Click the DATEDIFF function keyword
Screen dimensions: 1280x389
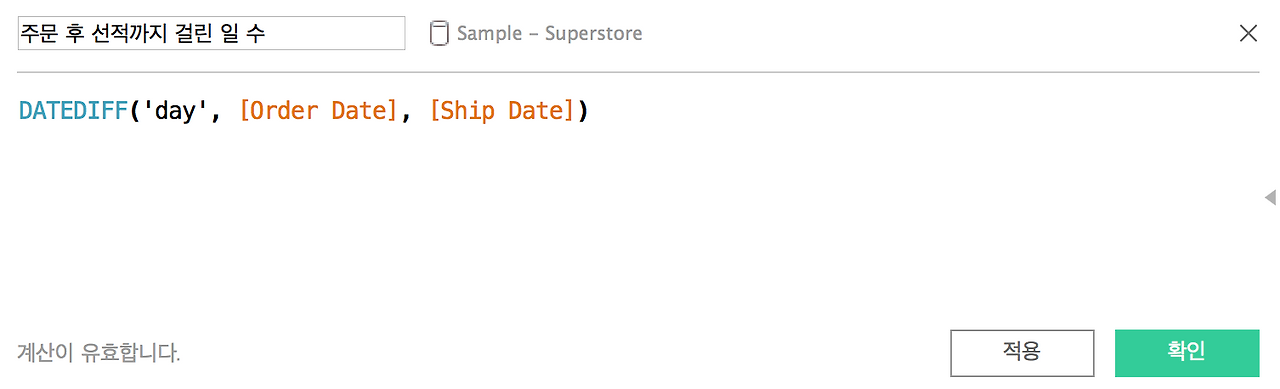75,111
